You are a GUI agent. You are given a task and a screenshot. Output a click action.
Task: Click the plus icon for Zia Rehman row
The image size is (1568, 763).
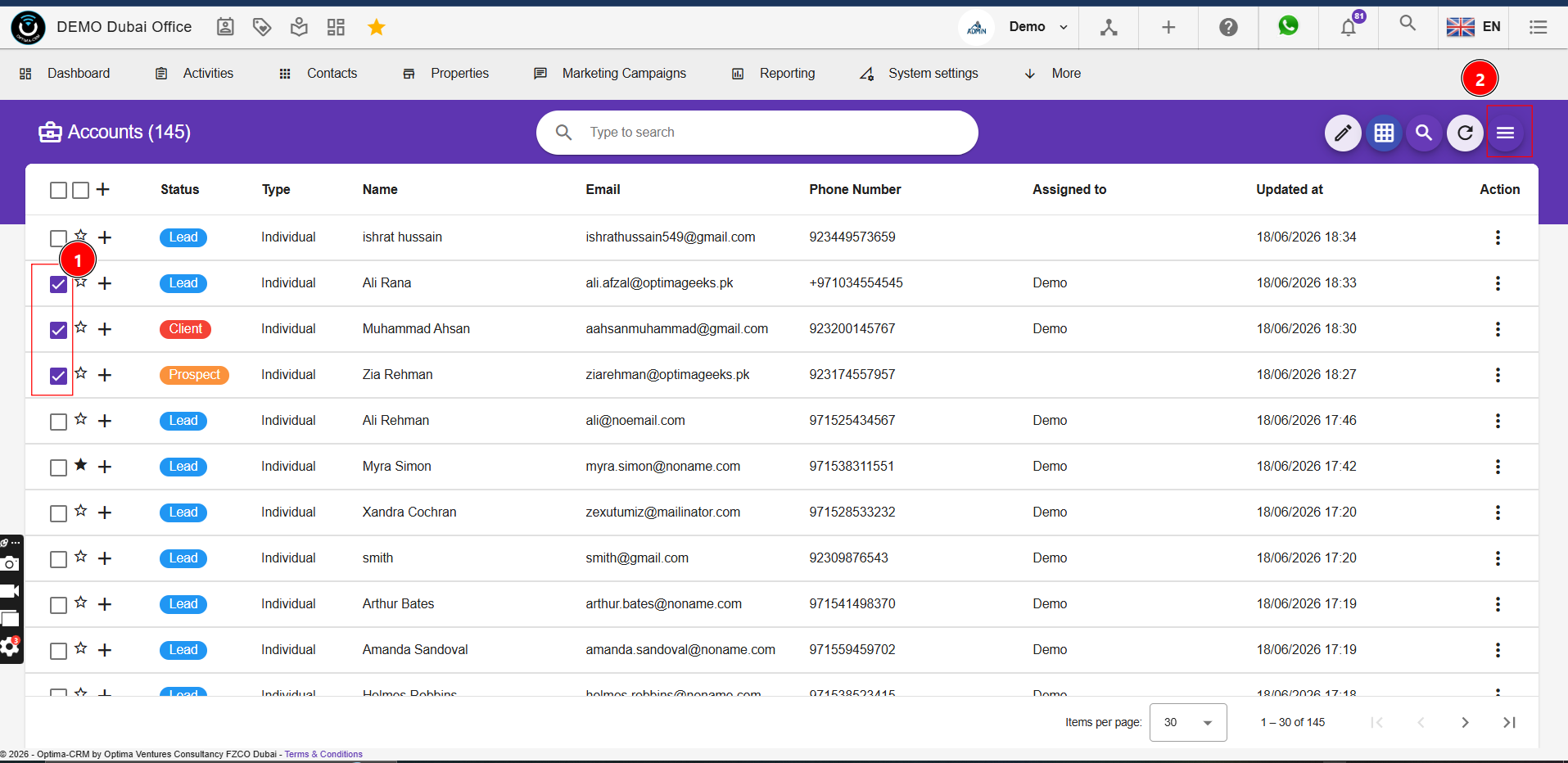[x=105, y=375]
